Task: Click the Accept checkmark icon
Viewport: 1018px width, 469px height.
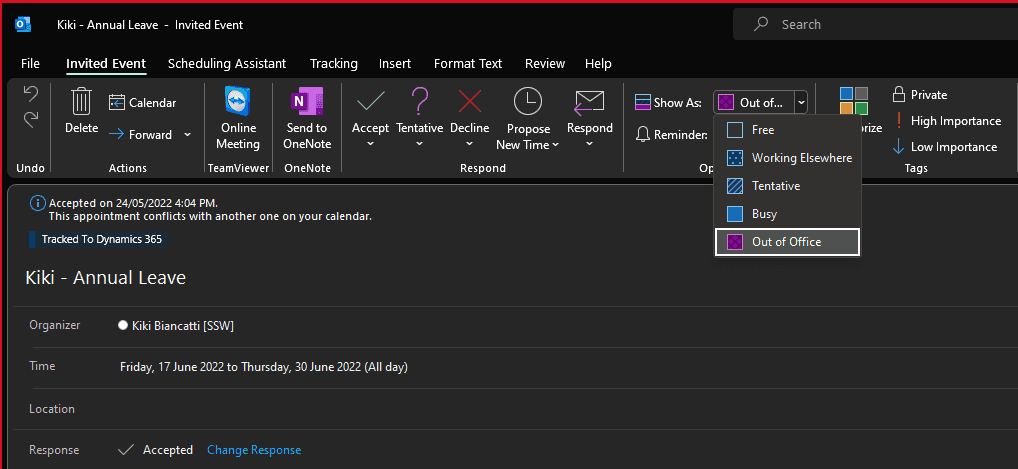Action: (370, 102)
